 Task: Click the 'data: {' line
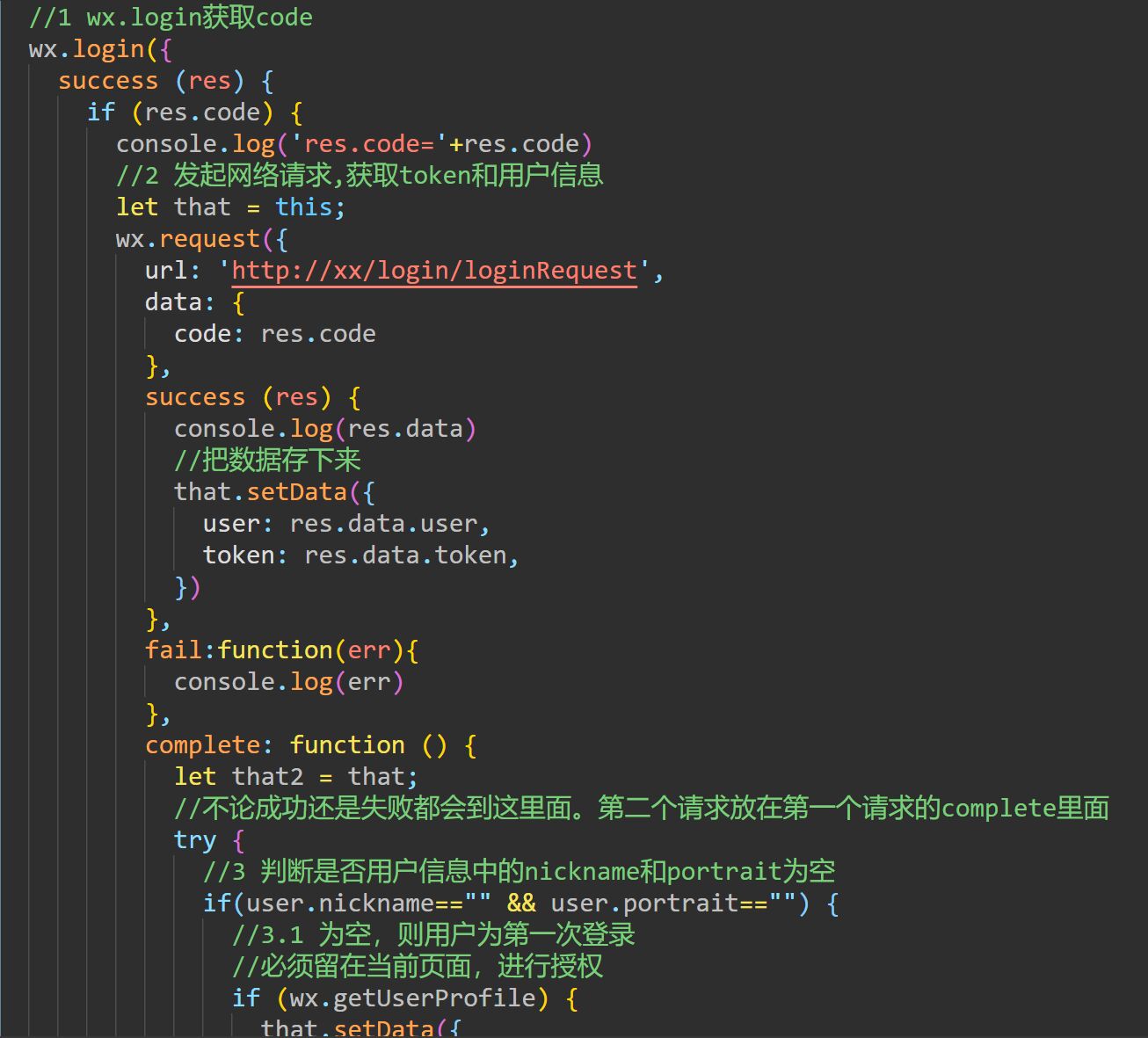(x=195, y=302)
